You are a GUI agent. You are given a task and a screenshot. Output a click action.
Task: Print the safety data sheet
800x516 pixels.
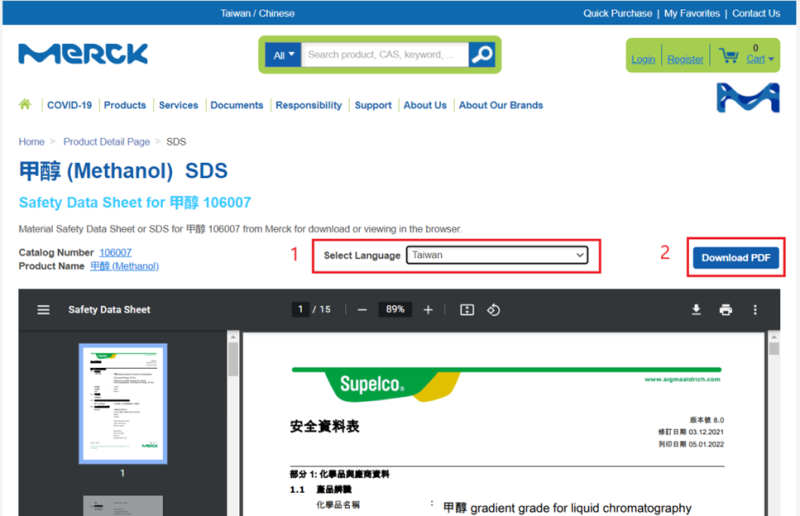click(726, 310)
